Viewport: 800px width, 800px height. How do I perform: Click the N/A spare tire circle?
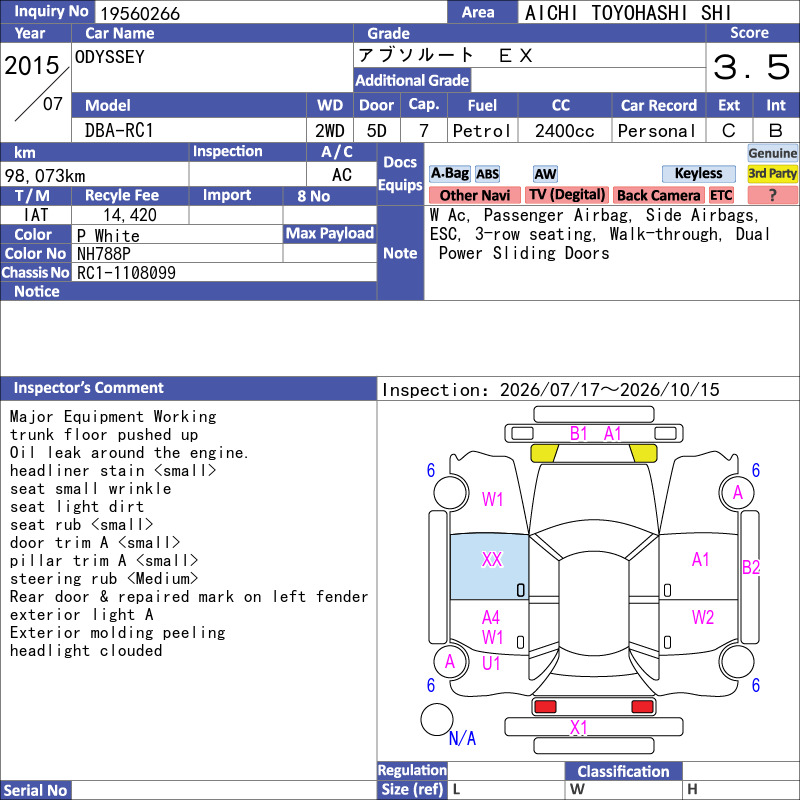click(x=437, y=719)
